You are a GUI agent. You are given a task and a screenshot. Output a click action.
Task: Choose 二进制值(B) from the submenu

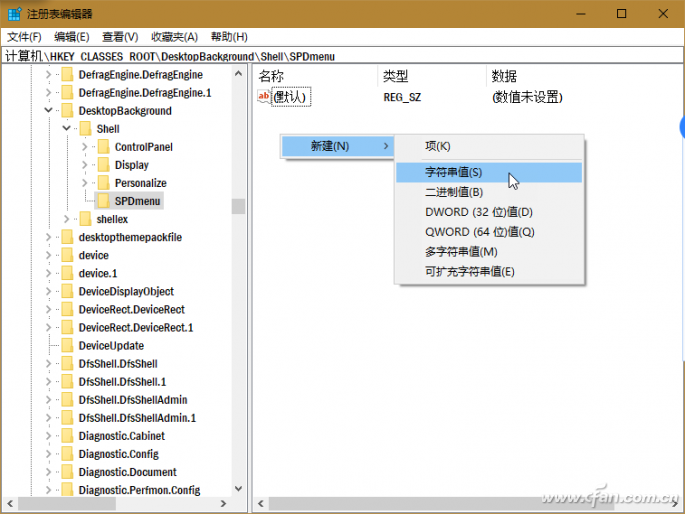click(489, 192)
